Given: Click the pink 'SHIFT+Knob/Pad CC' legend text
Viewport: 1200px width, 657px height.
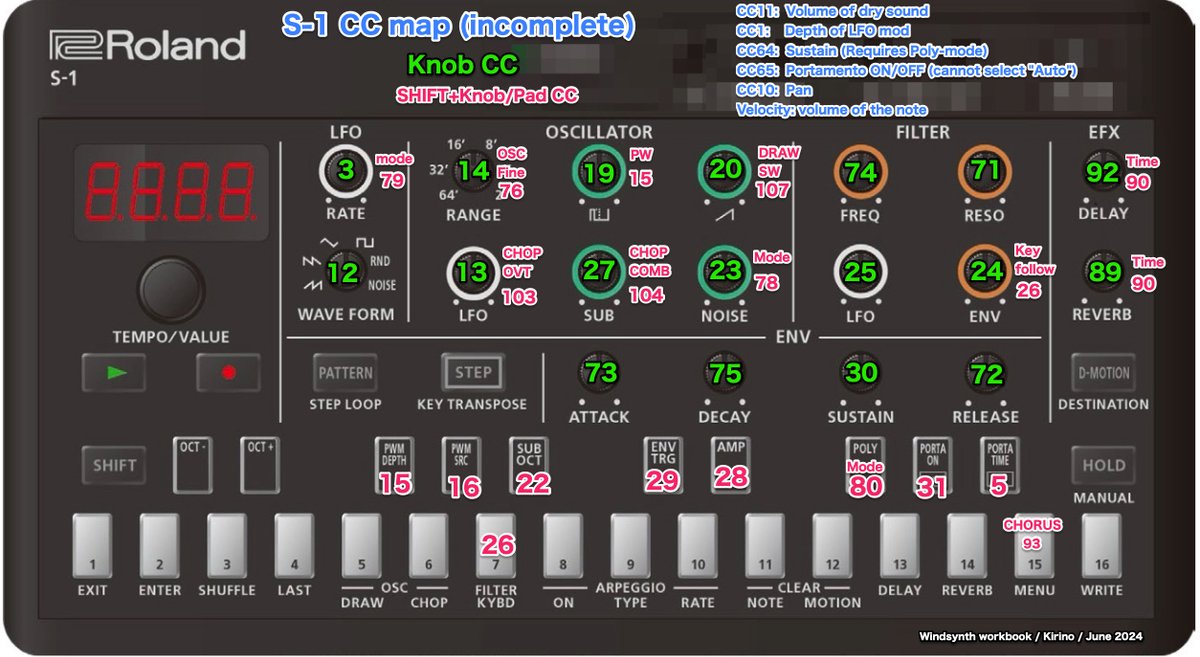Looking at the screenshot, I should [x=488, y=96].
